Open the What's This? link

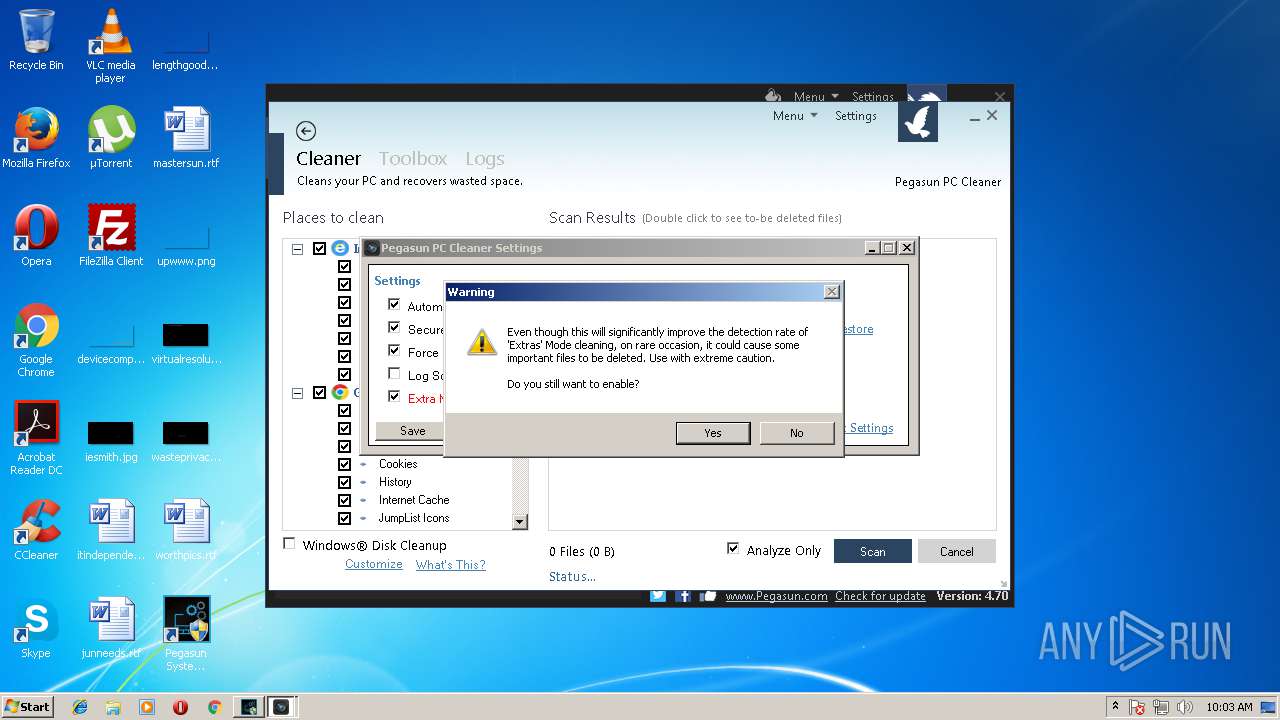pos(451,564)
